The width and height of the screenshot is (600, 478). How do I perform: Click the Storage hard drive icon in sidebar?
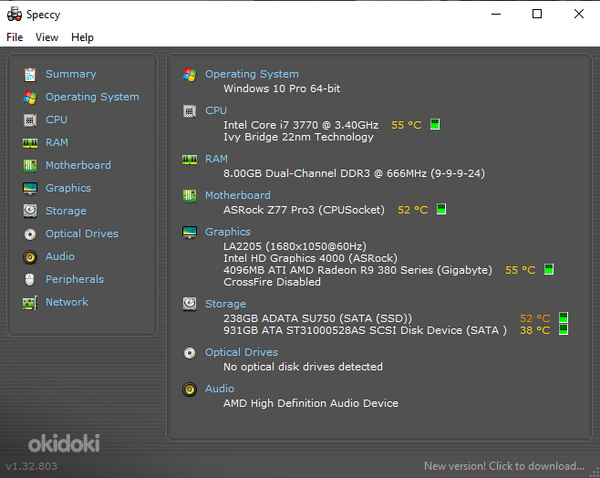[30, 211]
